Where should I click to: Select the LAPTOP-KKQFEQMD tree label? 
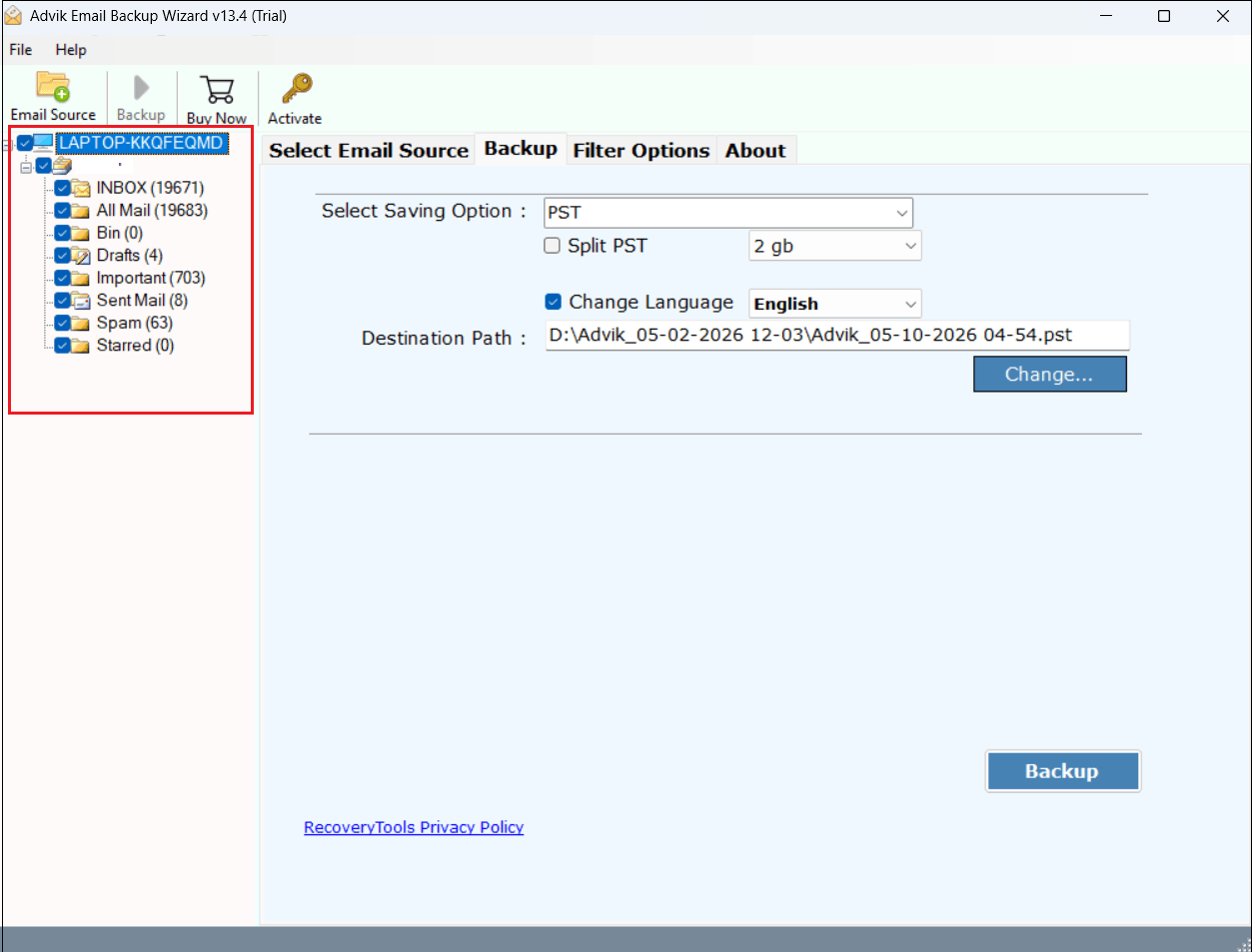142,143
